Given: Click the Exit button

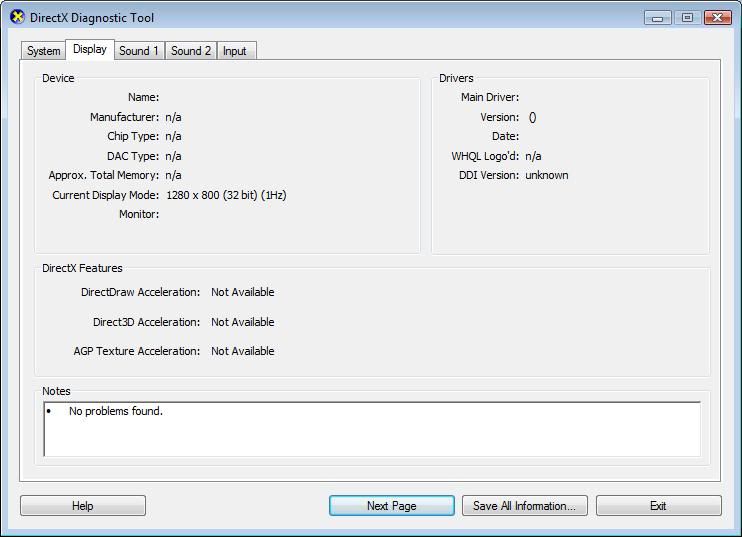Looking at the screenshot, I should tap(658, 506).
